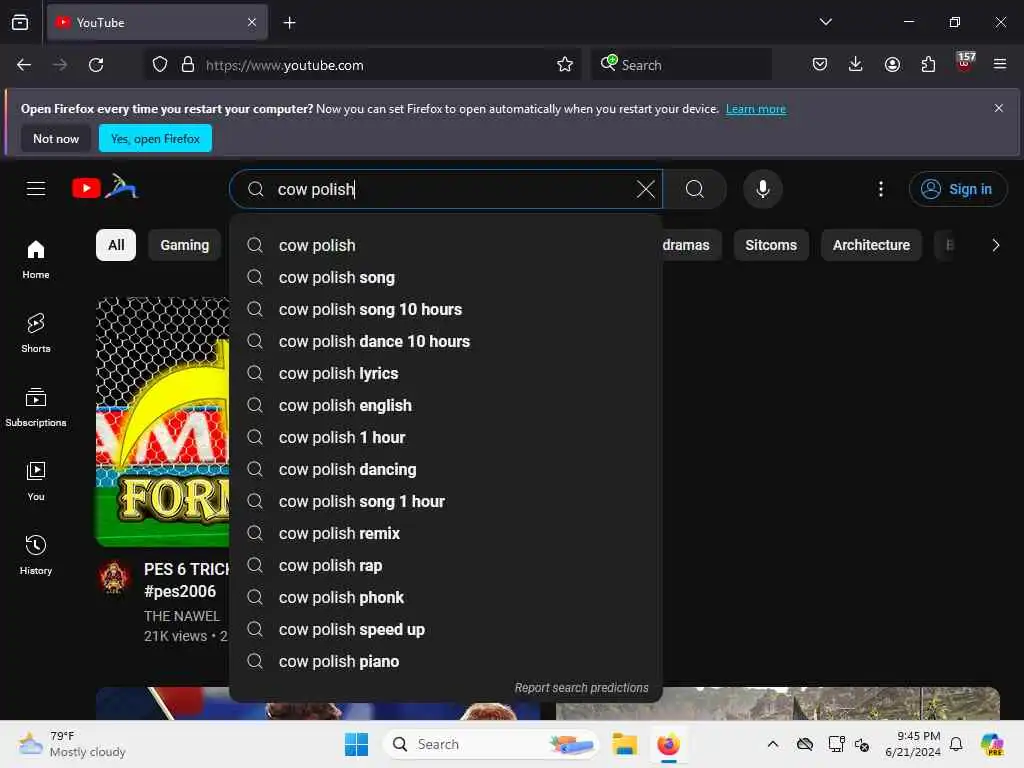1024x768 pixels.
Task: Bookmark this page with the star
Action: point(565,65)
